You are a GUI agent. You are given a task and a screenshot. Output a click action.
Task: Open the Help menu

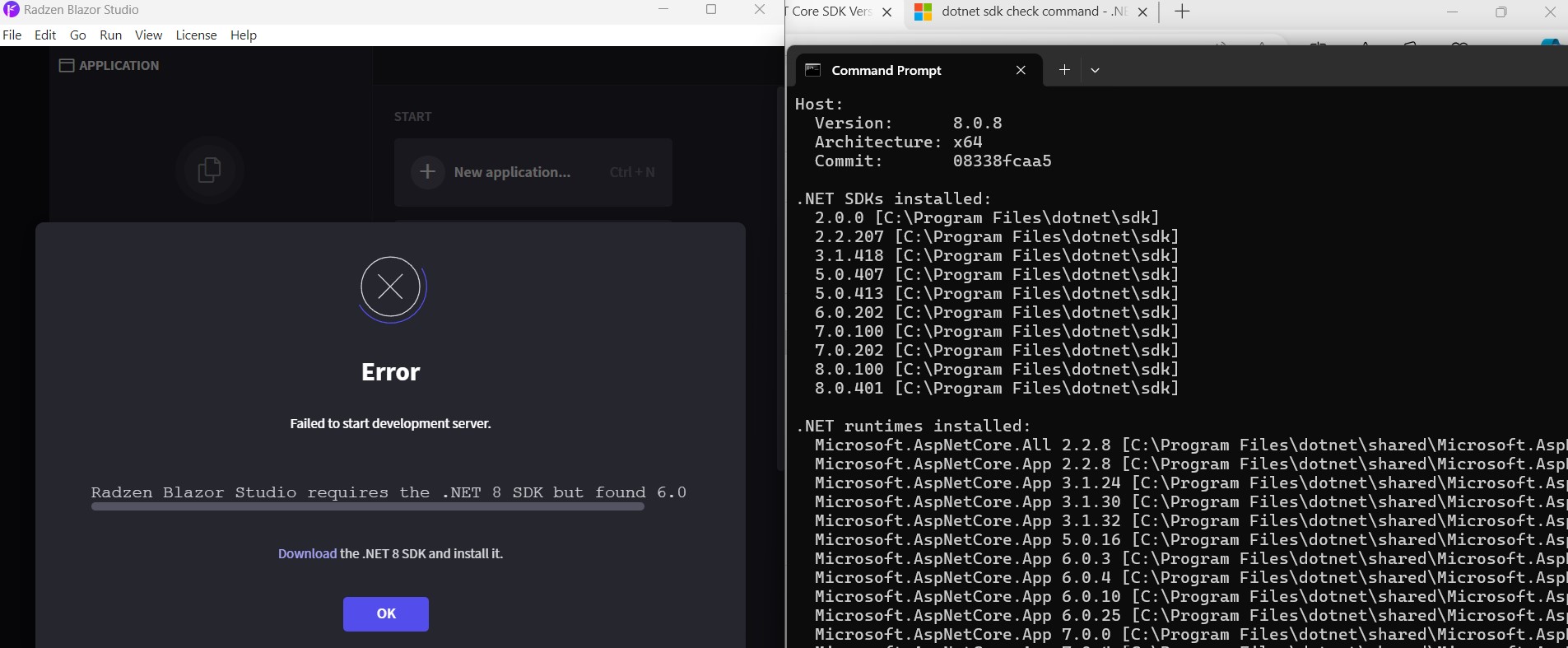click(x=244, y=35)
